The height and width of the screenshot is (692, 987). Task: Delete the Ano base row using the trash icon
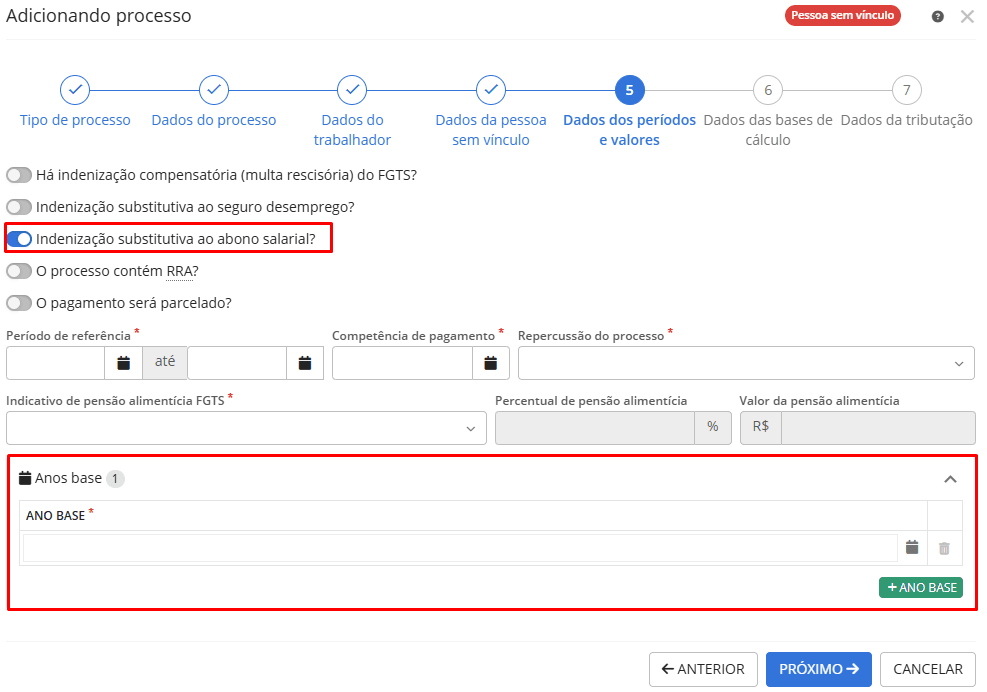[942, 547]
